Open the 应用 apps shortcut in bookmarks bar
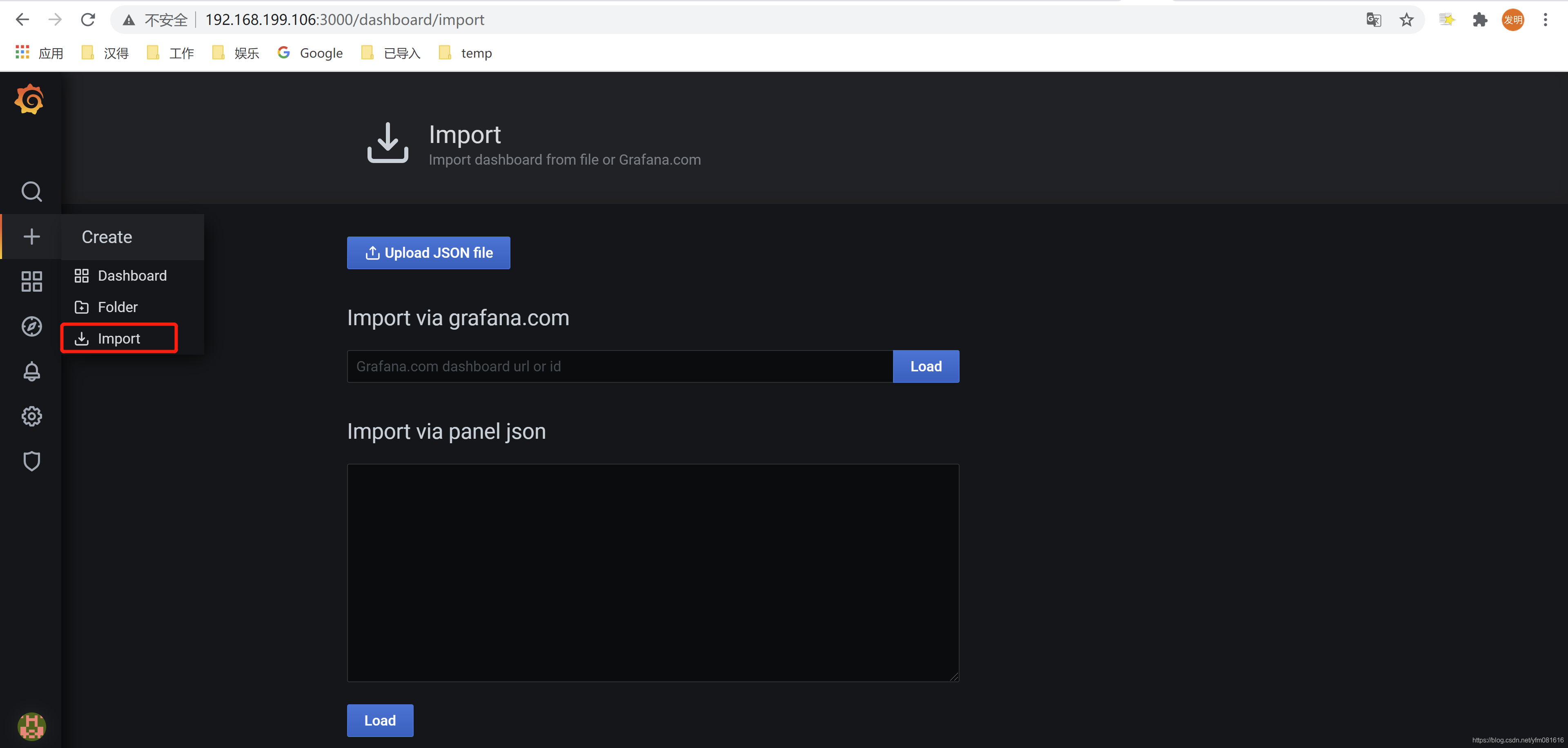1568x748 pixels. click(x=39, y=53)
